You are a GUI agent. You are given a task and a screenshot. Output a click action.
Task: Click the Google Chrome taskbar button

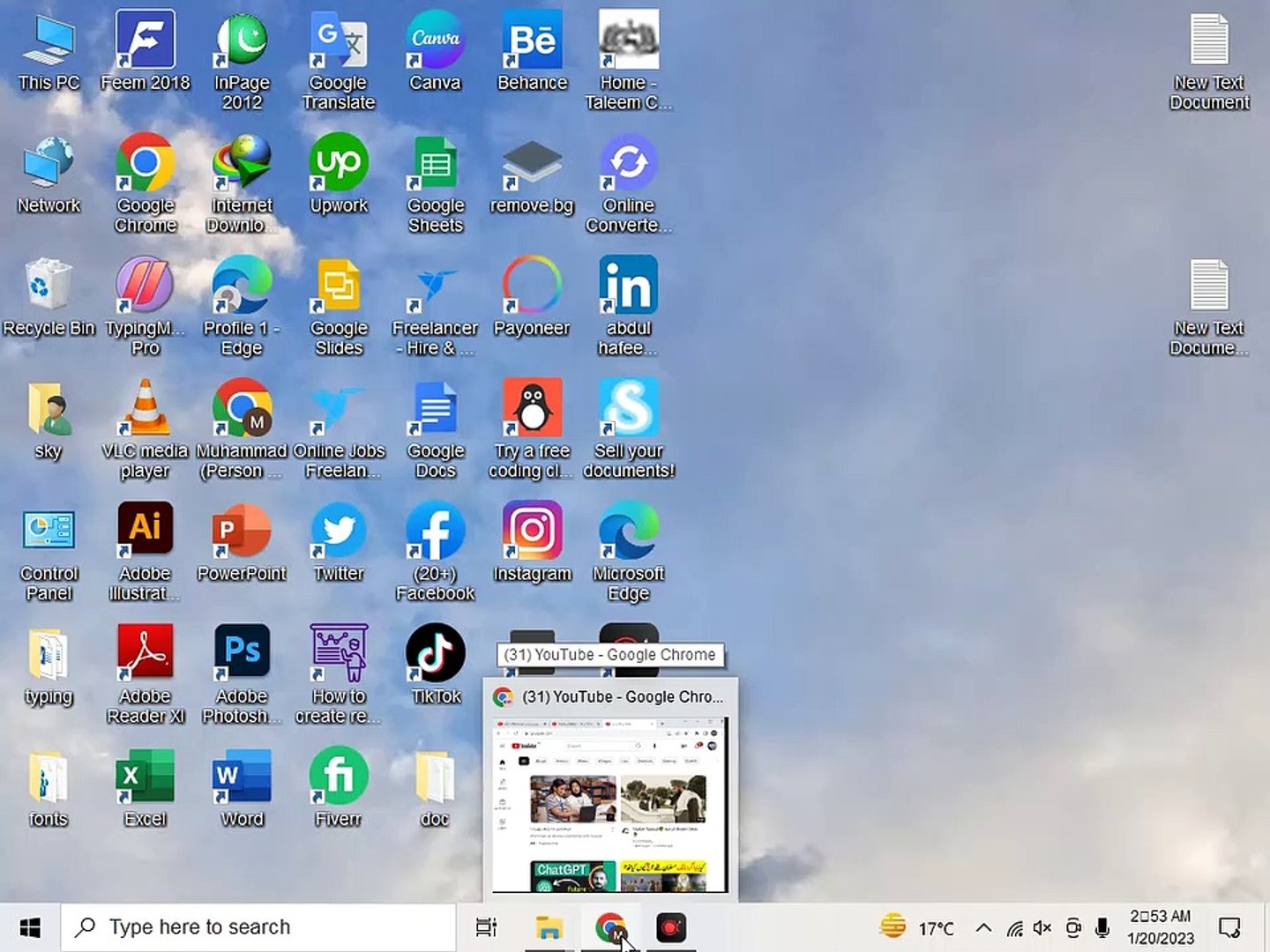[610, 927]
